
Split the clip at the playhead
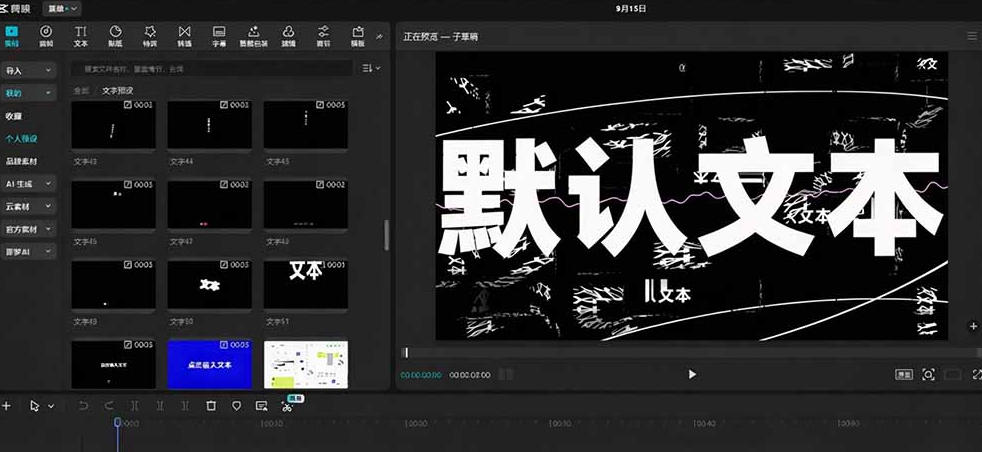coord(134,406)
